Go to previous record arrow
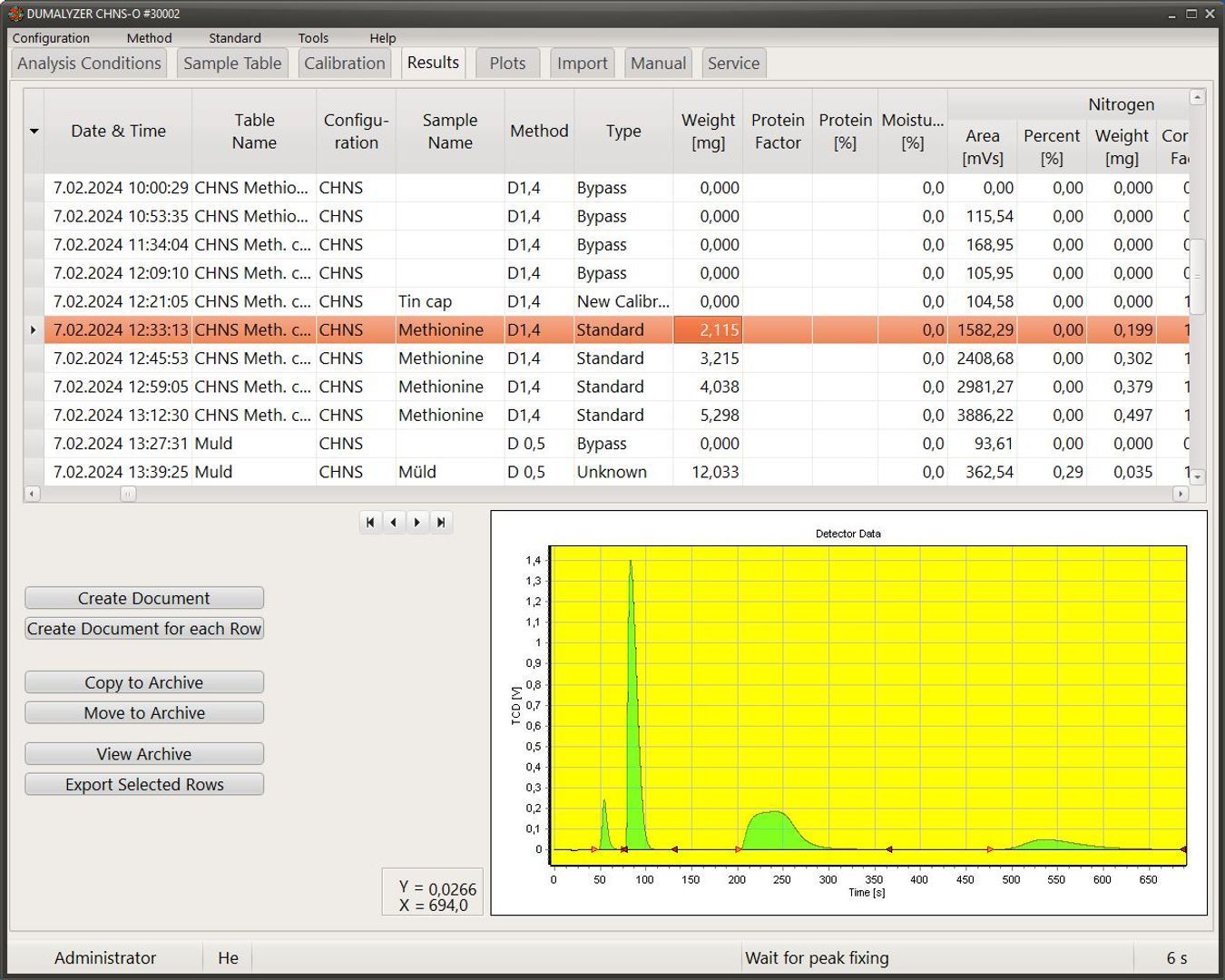This screenshot has height=980, width=1225. (393, 522)
